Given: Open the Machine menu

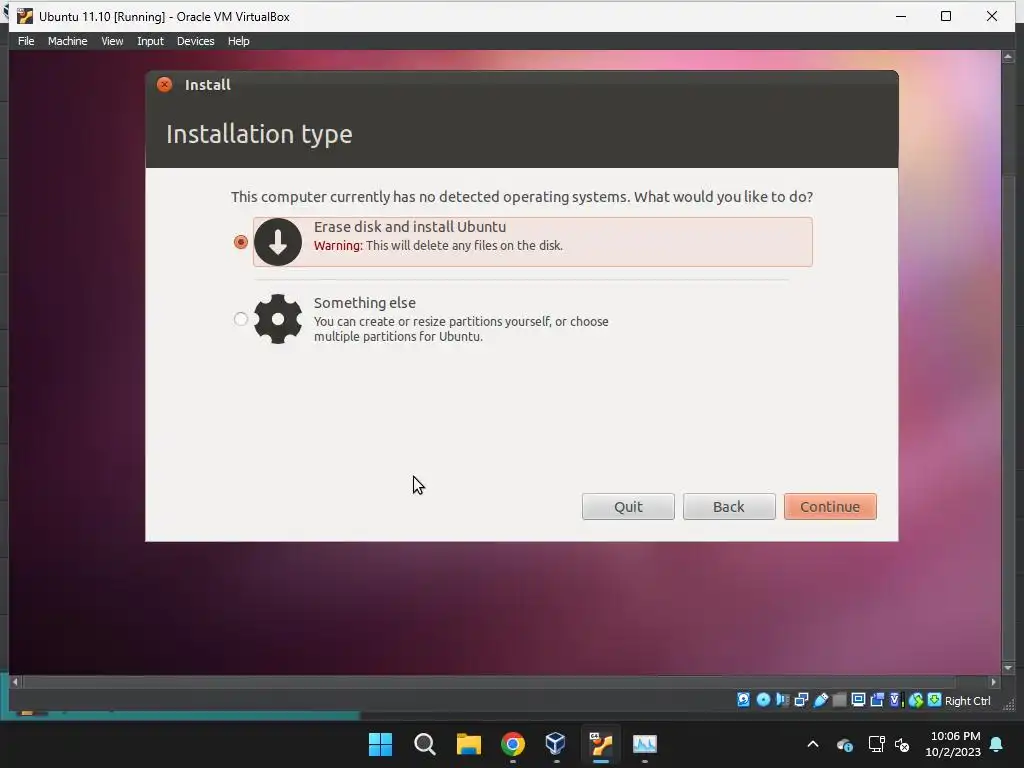Looking at the screenshot, I should tap(67, 41).
